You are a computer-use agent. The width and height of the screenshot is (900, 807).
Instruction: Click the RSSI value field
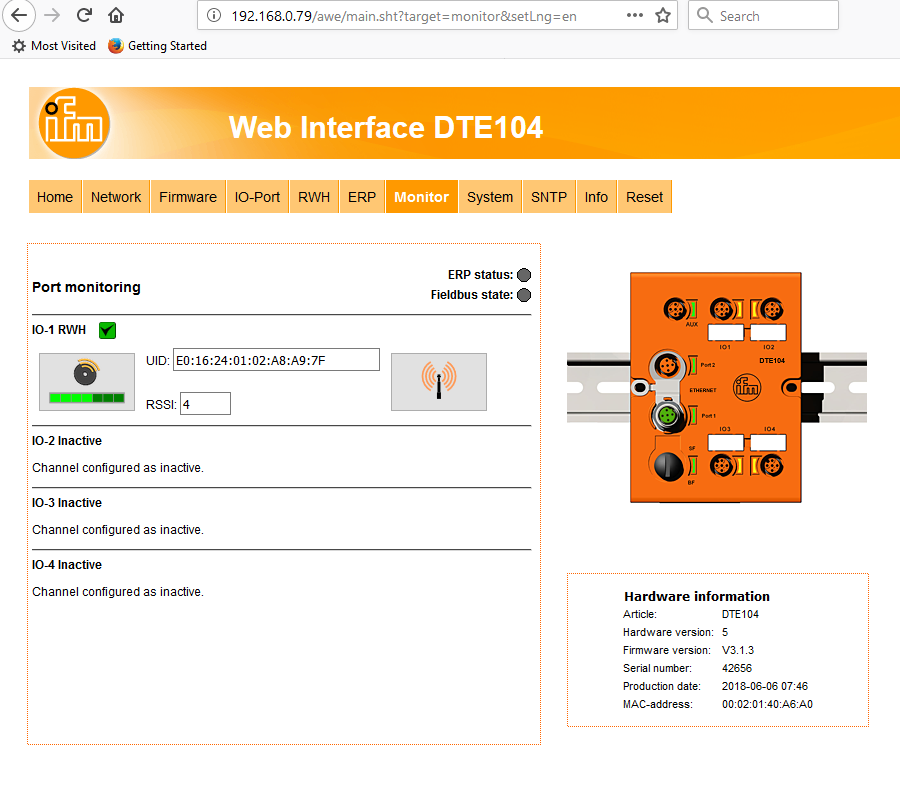pos(205,404)
